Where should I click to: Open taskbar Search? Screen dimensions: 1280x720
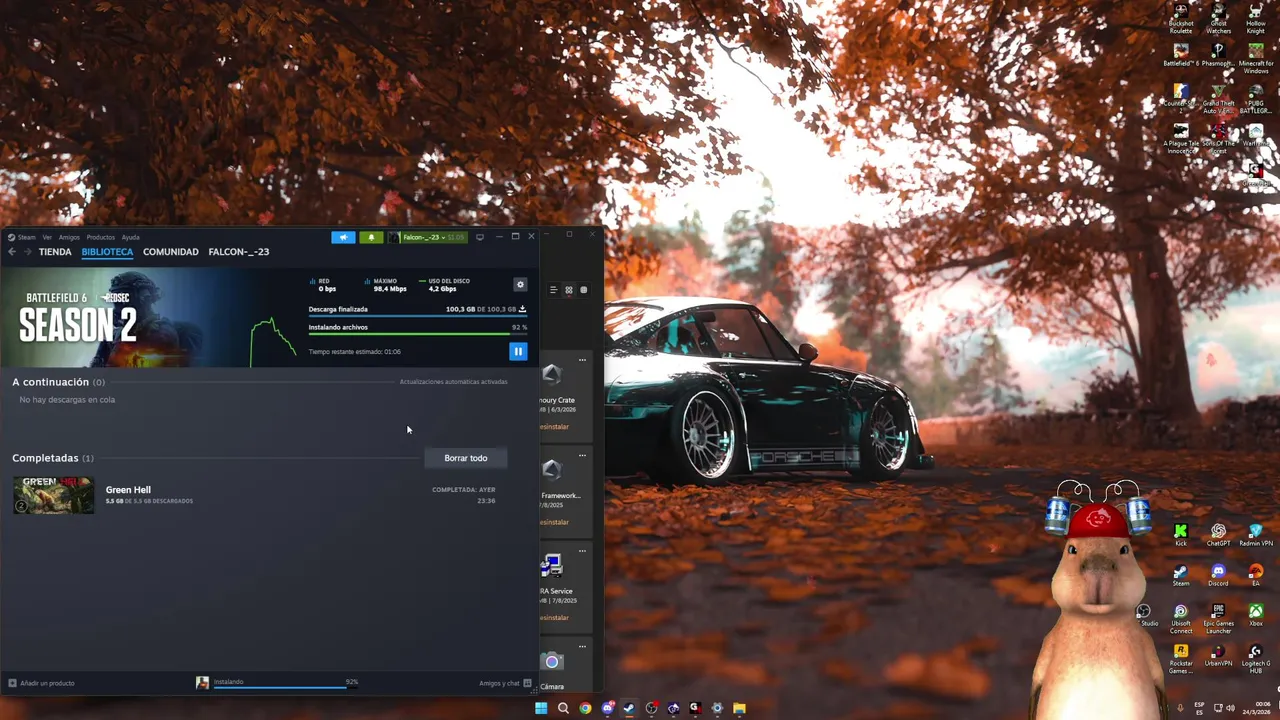tap(563, 708)
